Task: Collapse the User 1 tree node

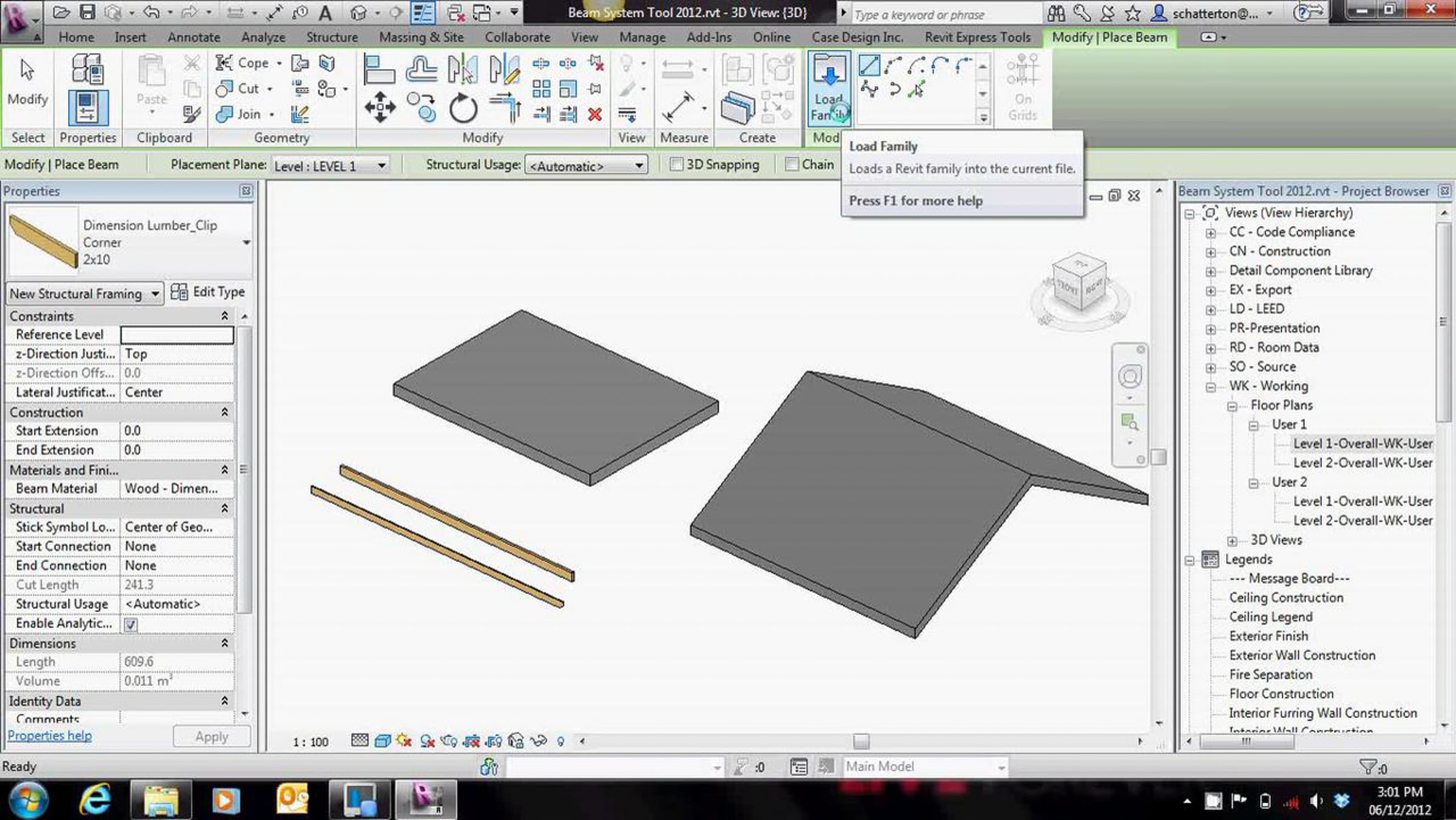Action: (1253, 426)
